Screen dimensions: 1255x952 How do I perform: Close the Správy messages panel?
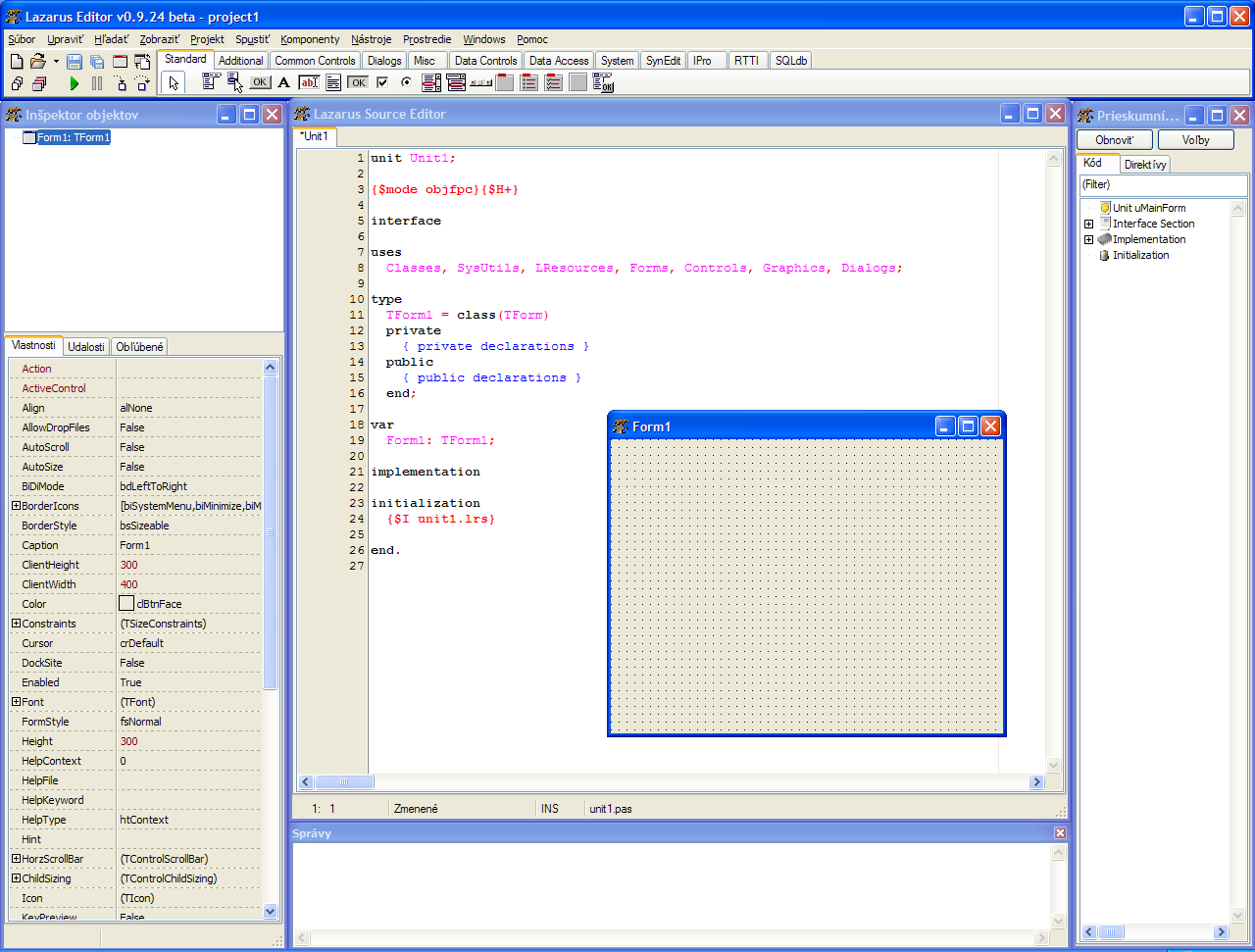point(1060,833)
